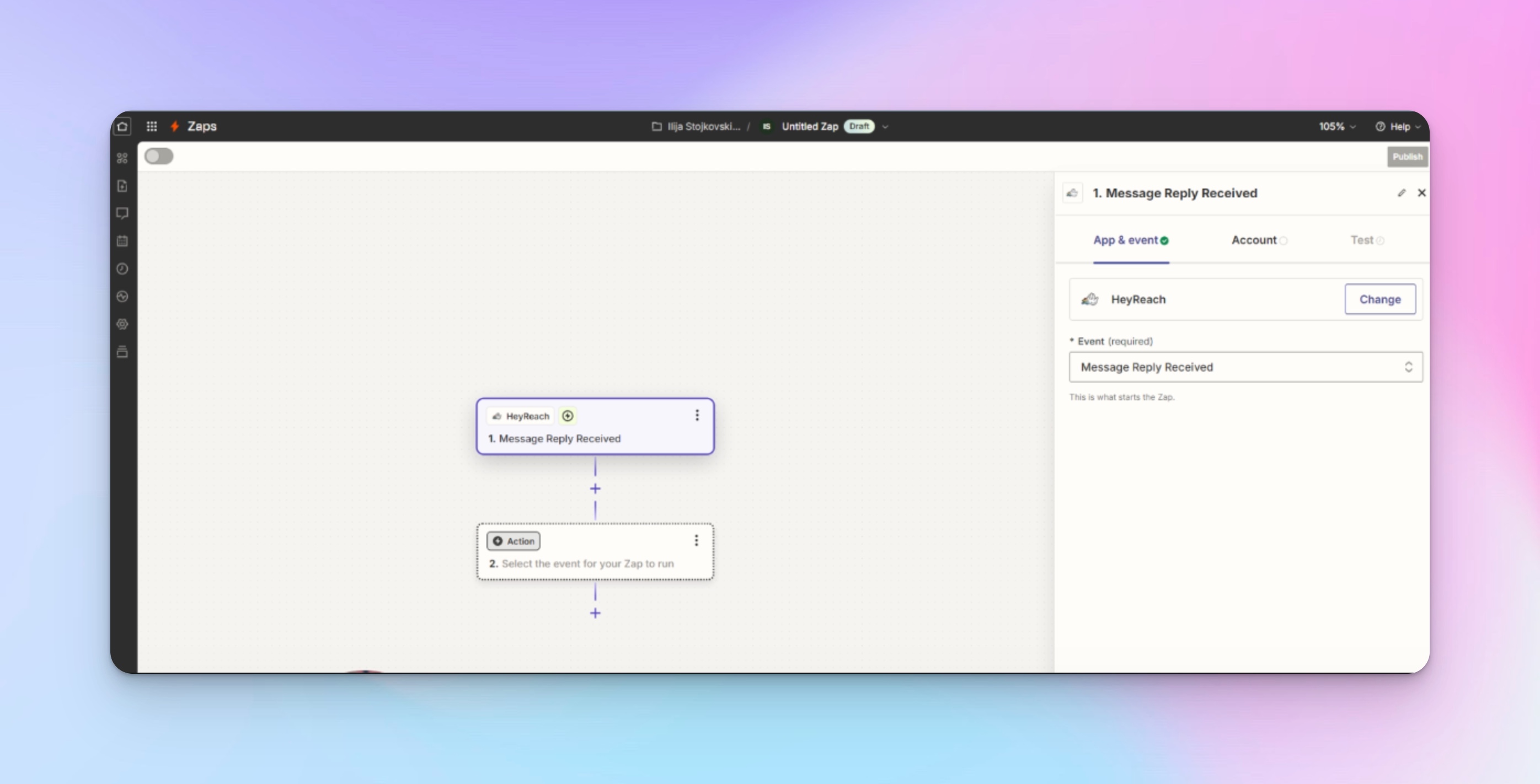Click the pencil rename icon in step panel
Screen dimensions: 1540x784
[1402, 193]
